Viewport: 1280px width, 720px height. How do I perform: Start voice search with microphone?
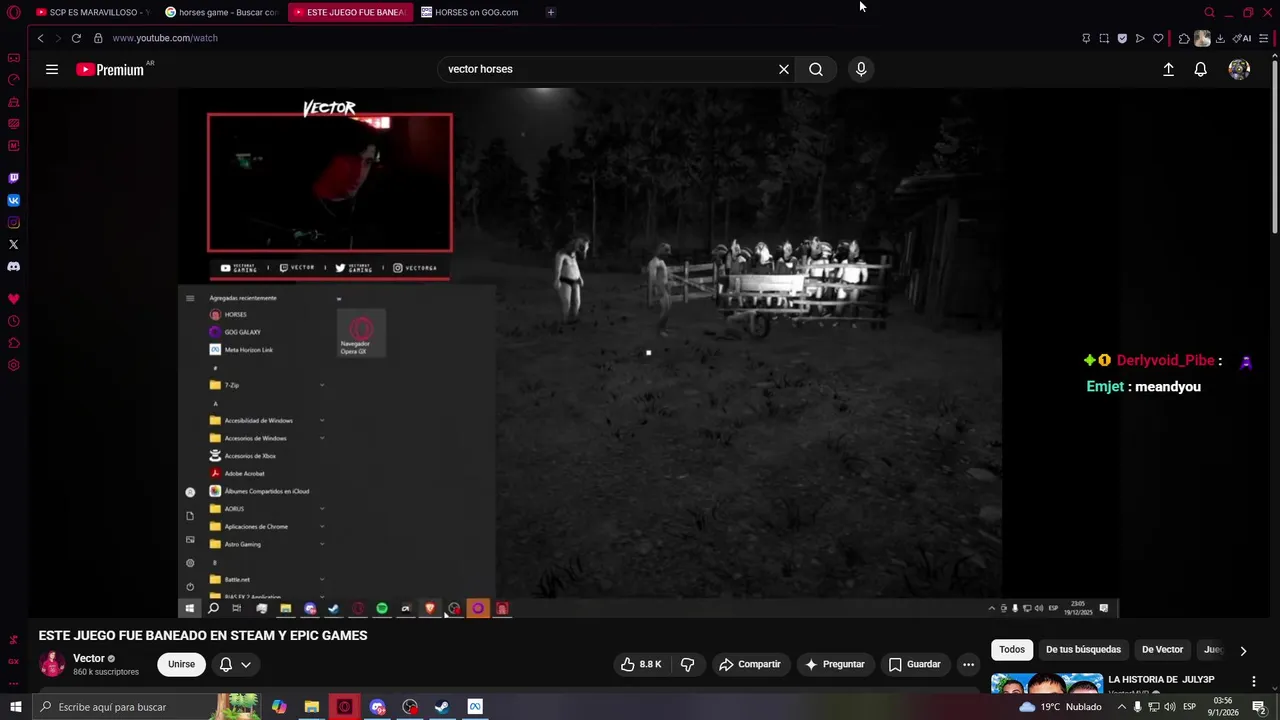click(861, 69)
